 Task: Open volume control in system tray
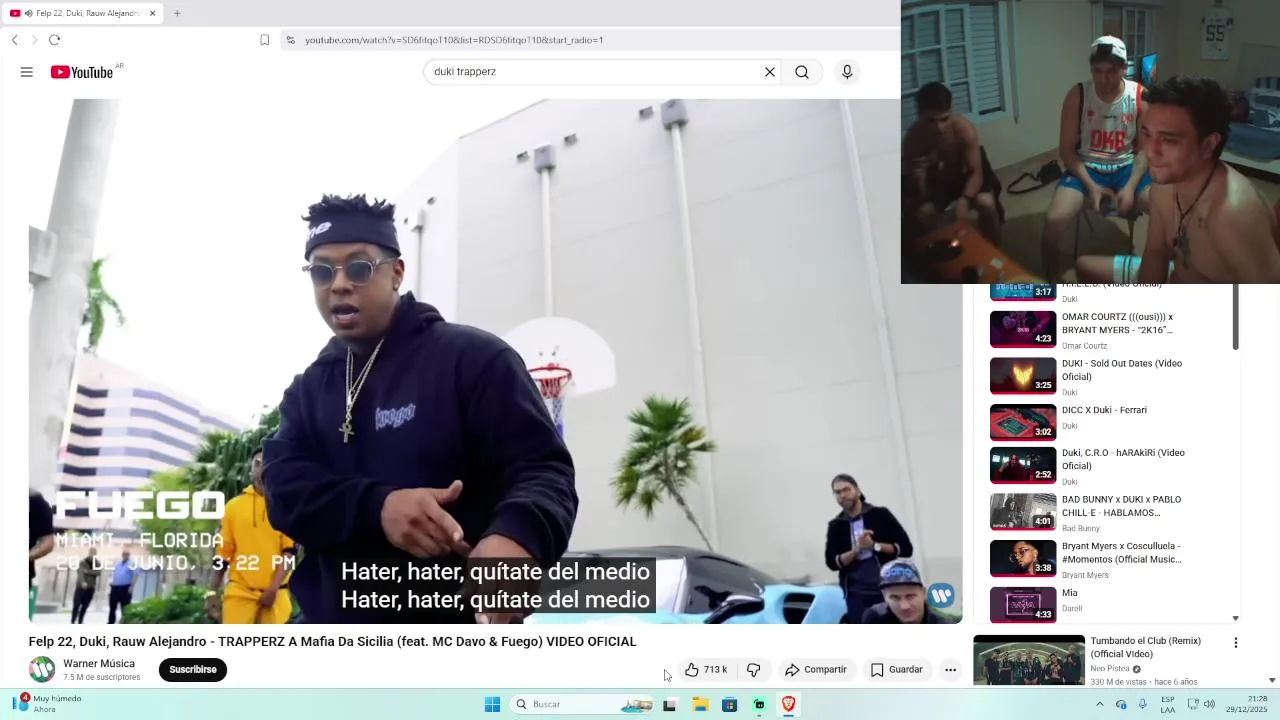coord(1209,704)
